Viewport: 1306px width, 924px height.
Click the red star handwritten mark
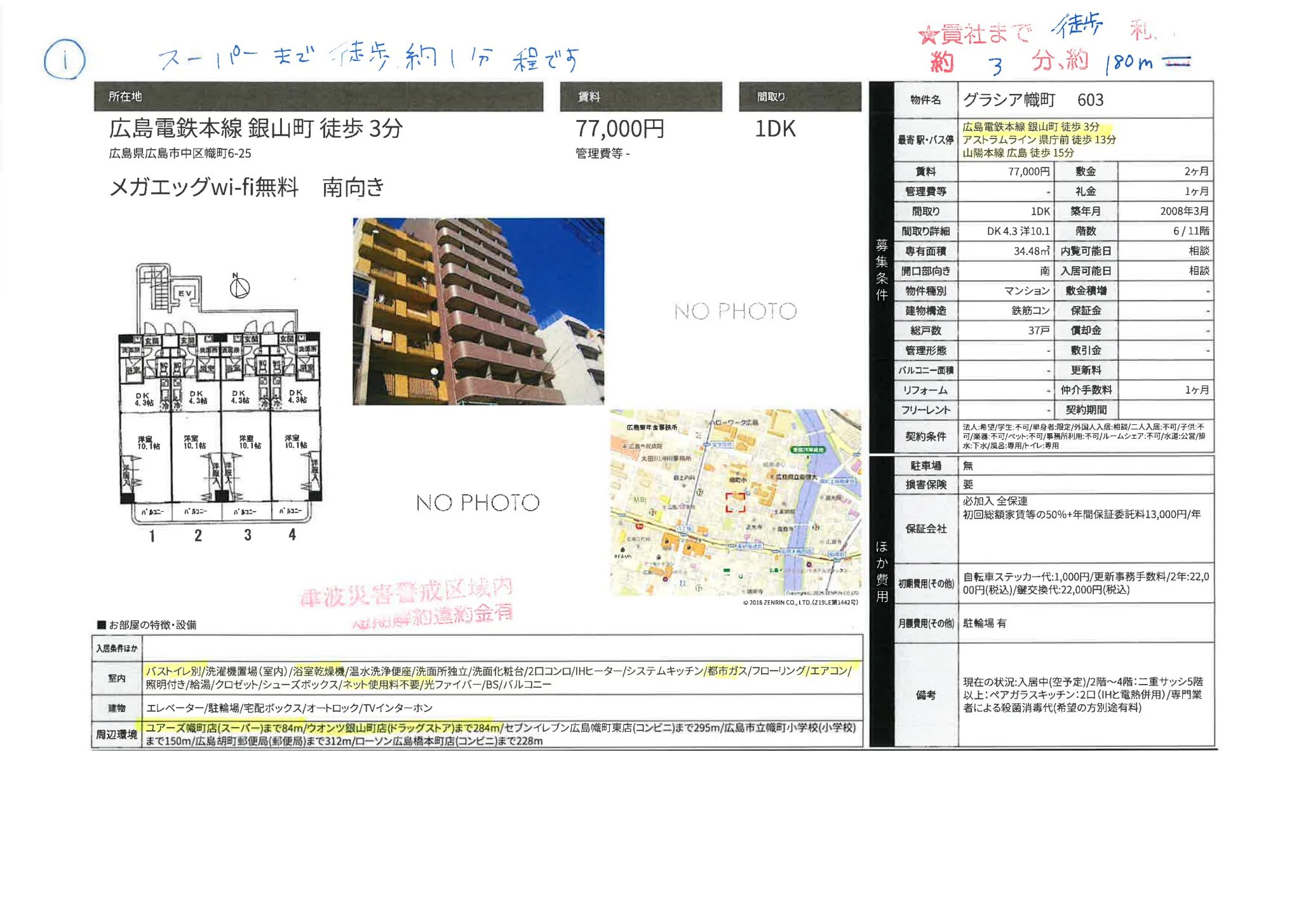pos(928,35)
